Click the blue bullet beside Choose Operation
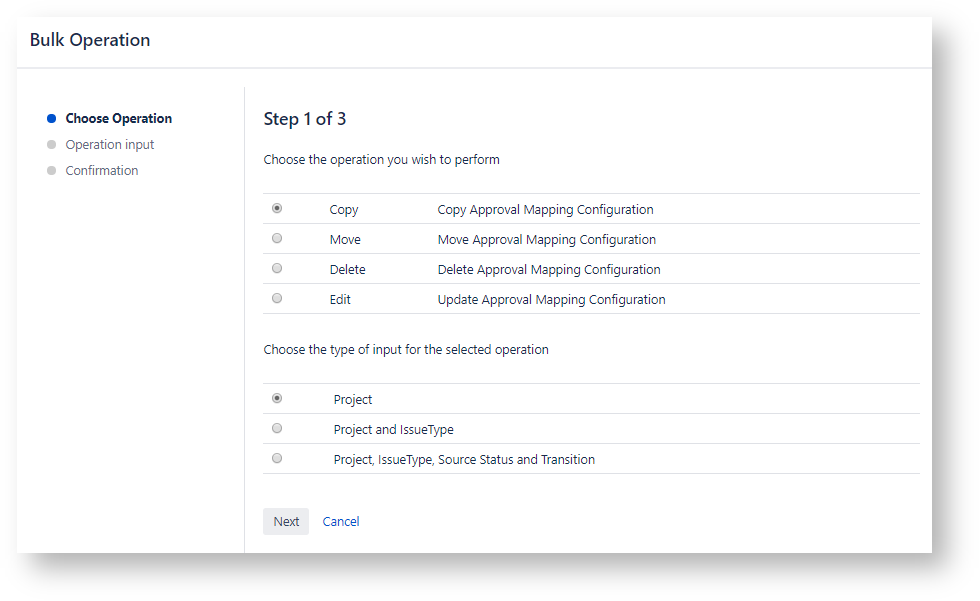 click(52, 118)
